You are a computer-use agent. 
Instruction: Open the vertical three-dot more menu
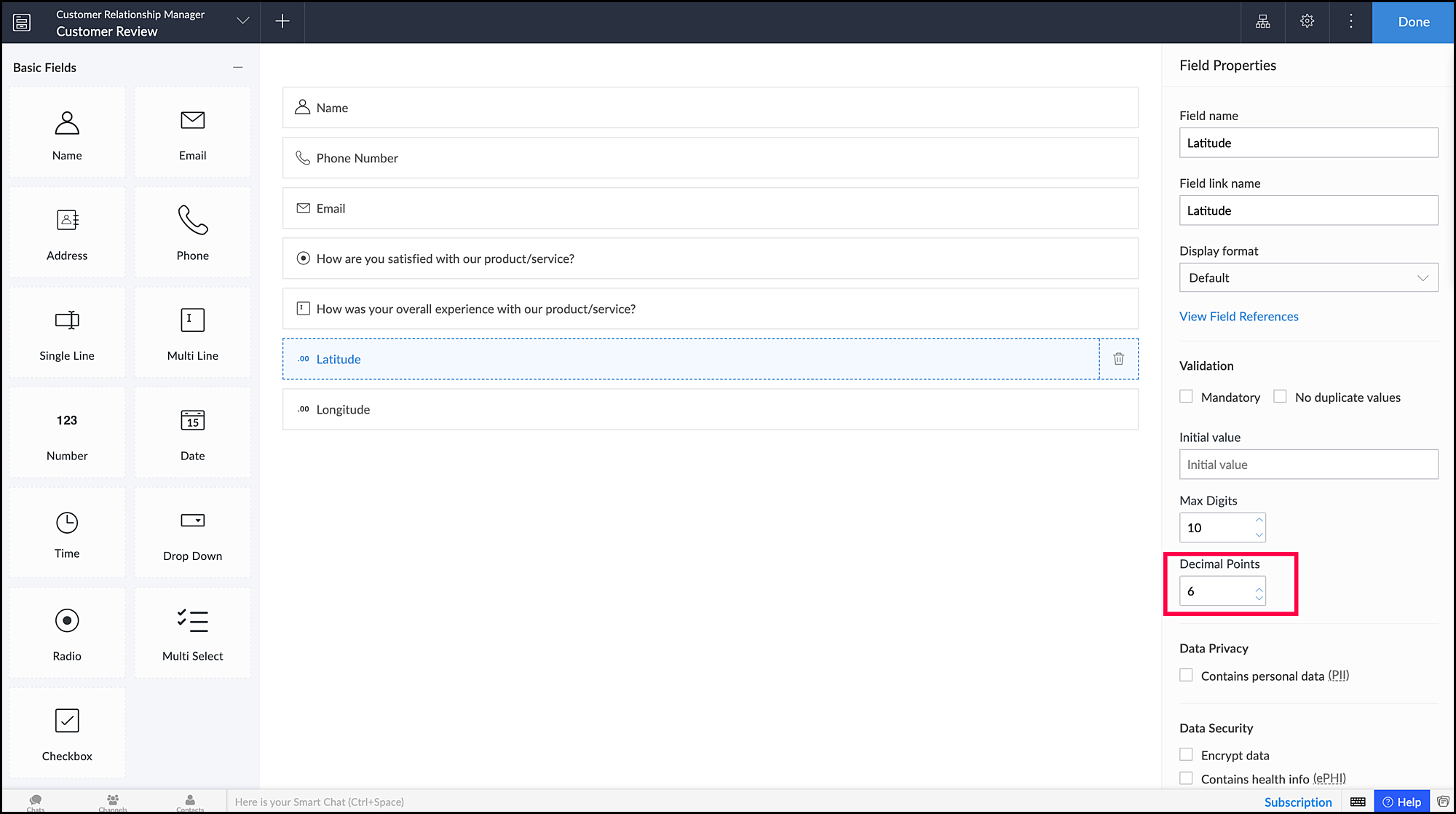pyautogui.click(x=1350, y=21)
